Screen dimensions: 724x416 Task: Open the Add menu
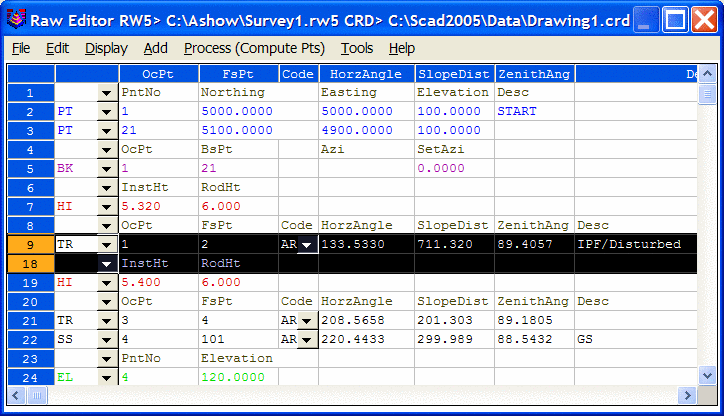[x=156, y=48]
